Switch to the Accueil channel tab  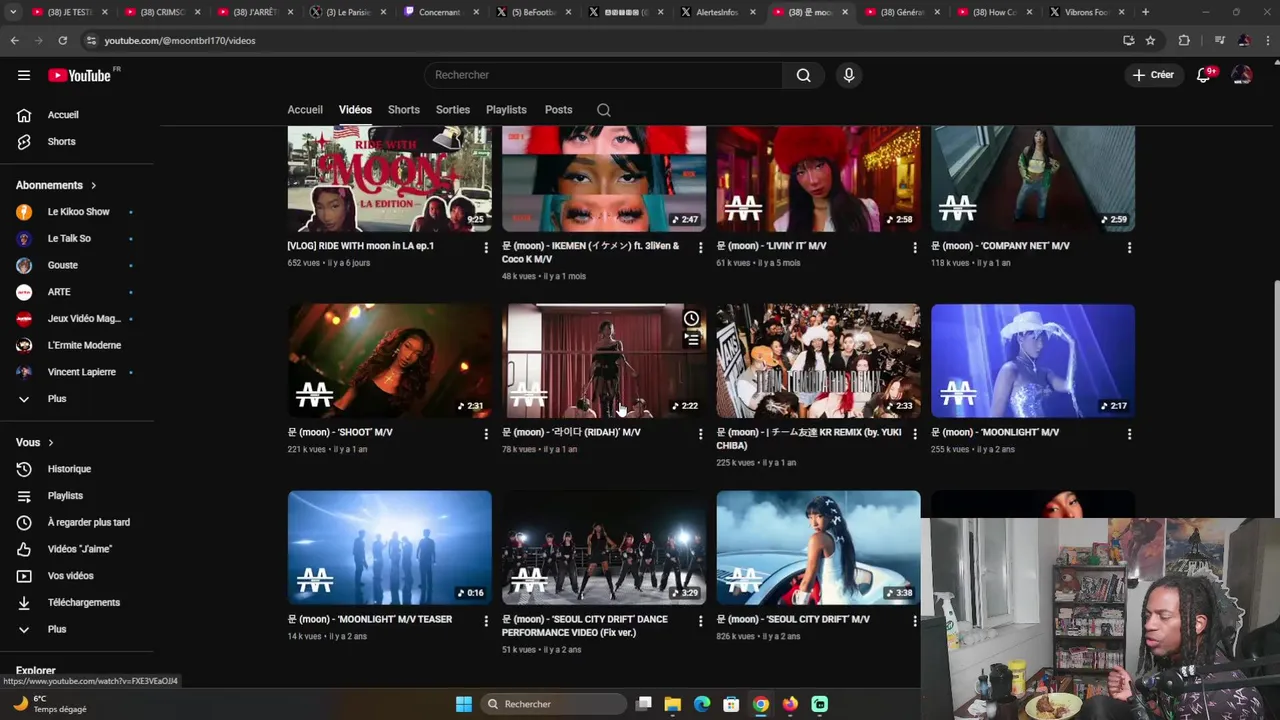coord(305,110)
